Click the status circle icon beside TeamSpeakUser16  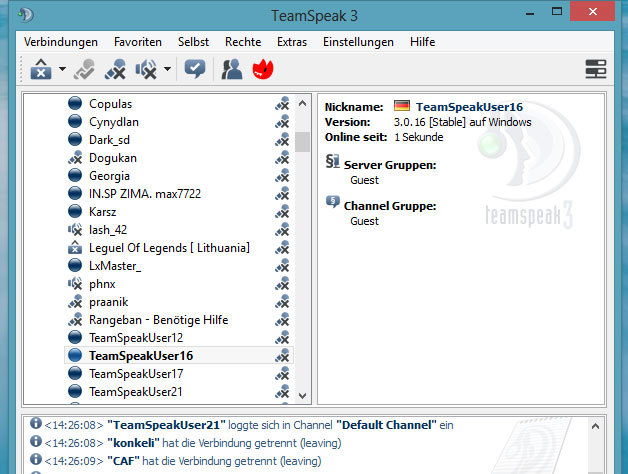[75, 355]
